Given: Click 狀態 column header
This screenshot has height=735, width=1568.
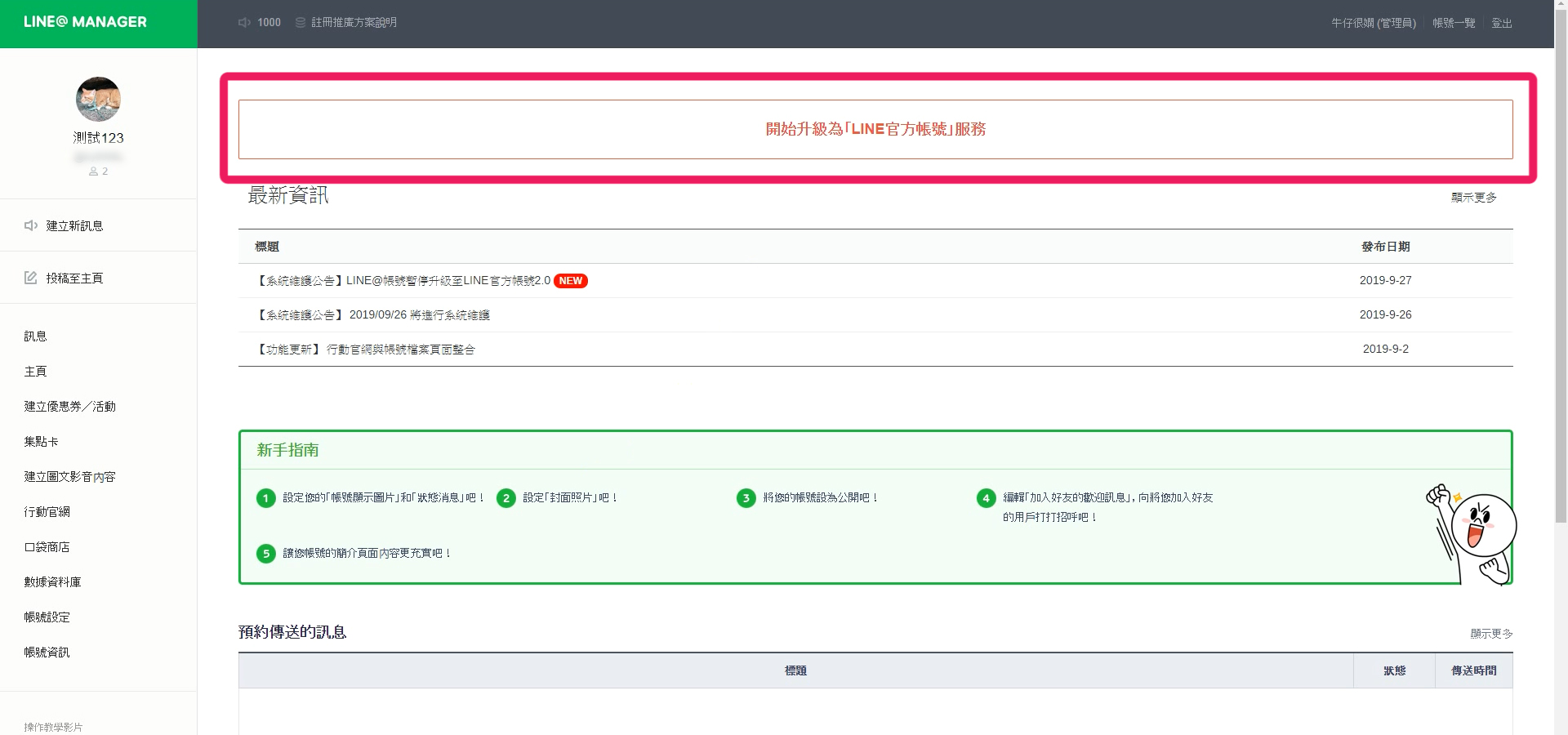Looking at the screenshot, I should click(1394, 670).
